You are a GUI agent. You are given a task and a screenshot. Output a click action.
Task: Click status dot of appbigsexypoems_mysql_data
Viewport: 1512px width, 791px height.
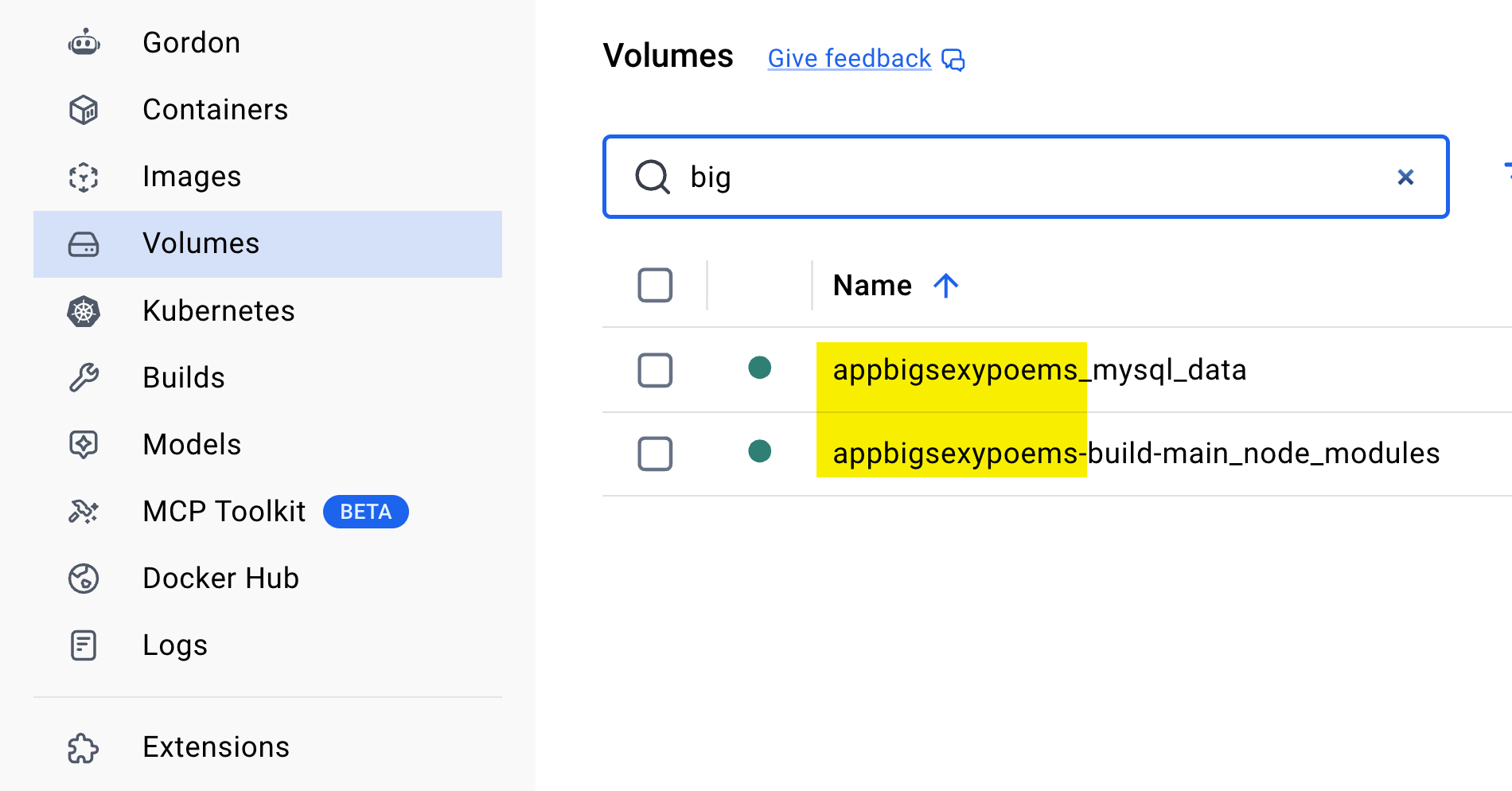pyautogui.click(x=760, y=368)
